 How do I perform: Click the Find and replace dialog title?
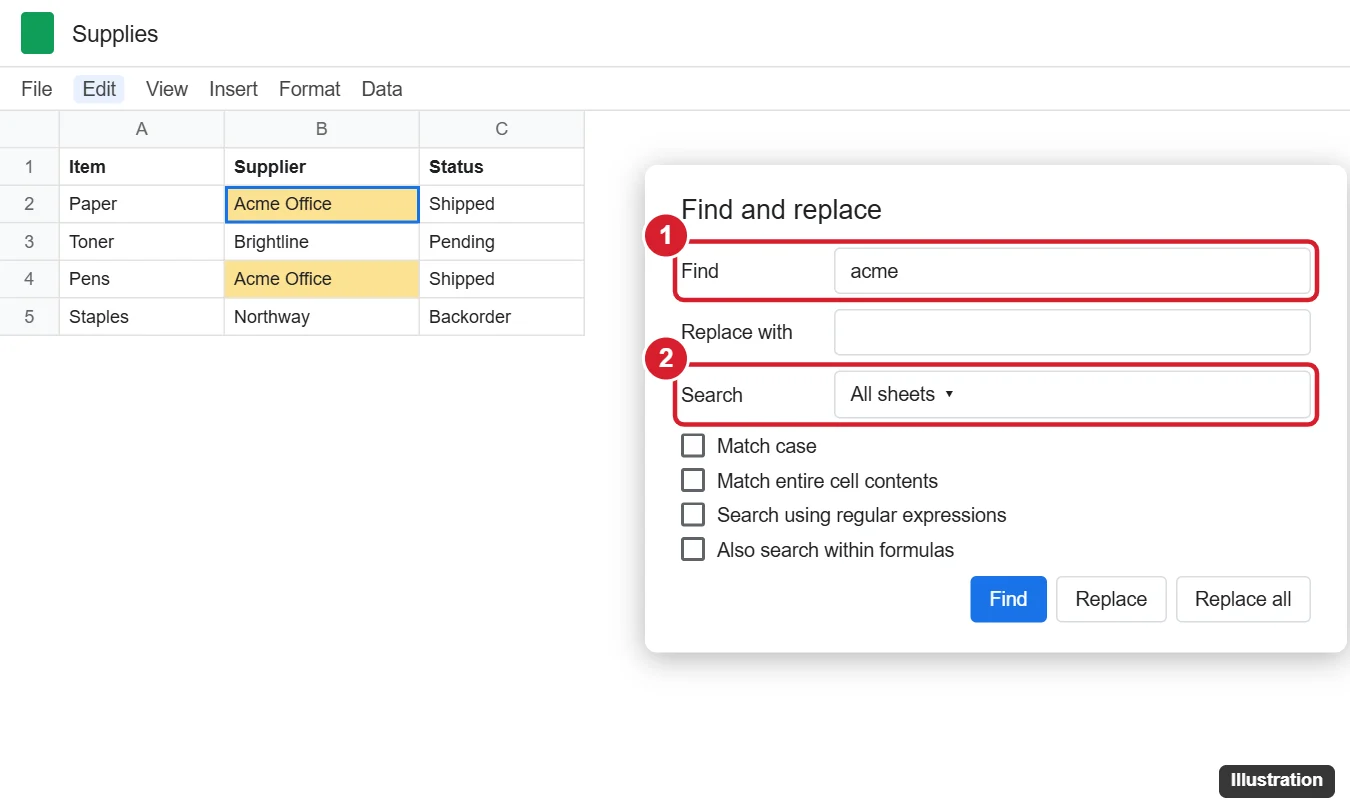tap(781, 210)
